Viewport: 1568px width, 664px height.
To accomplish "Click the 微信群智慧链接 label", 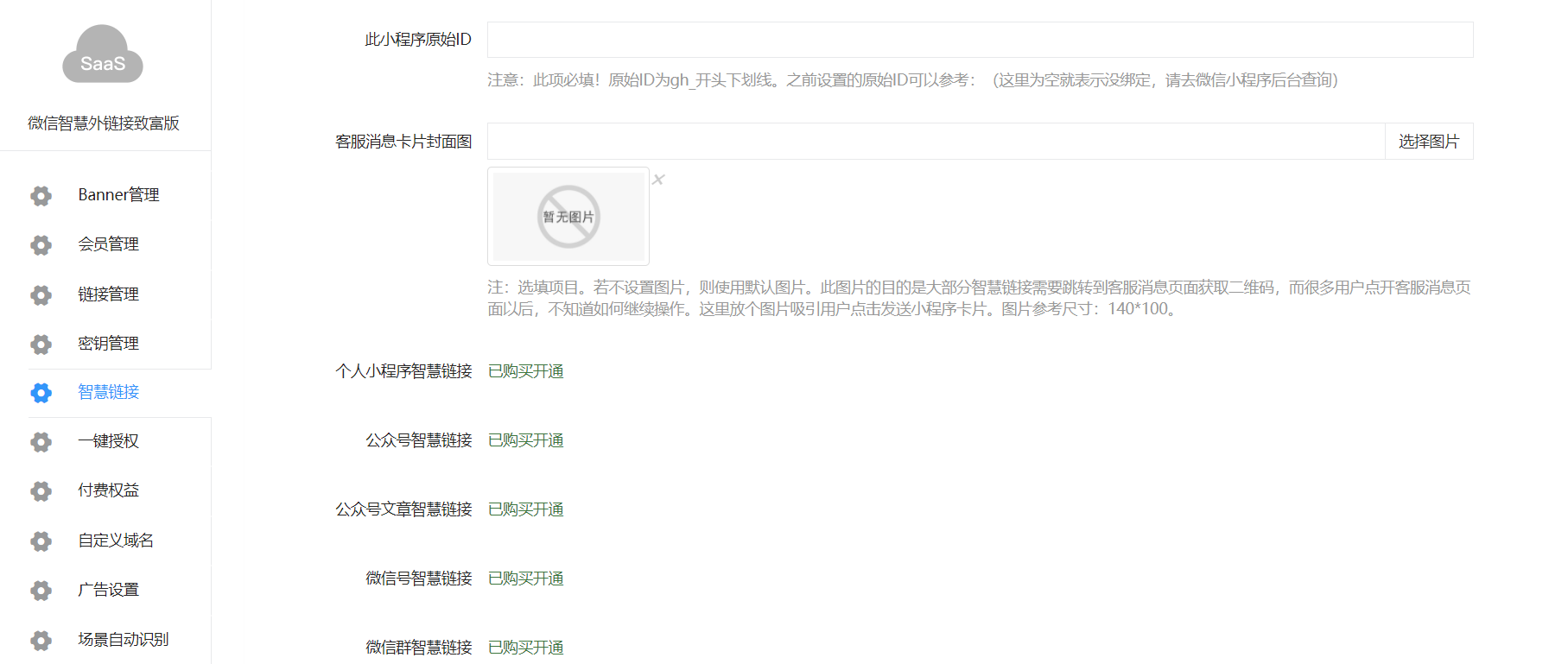I will click(x=419, y=648).
